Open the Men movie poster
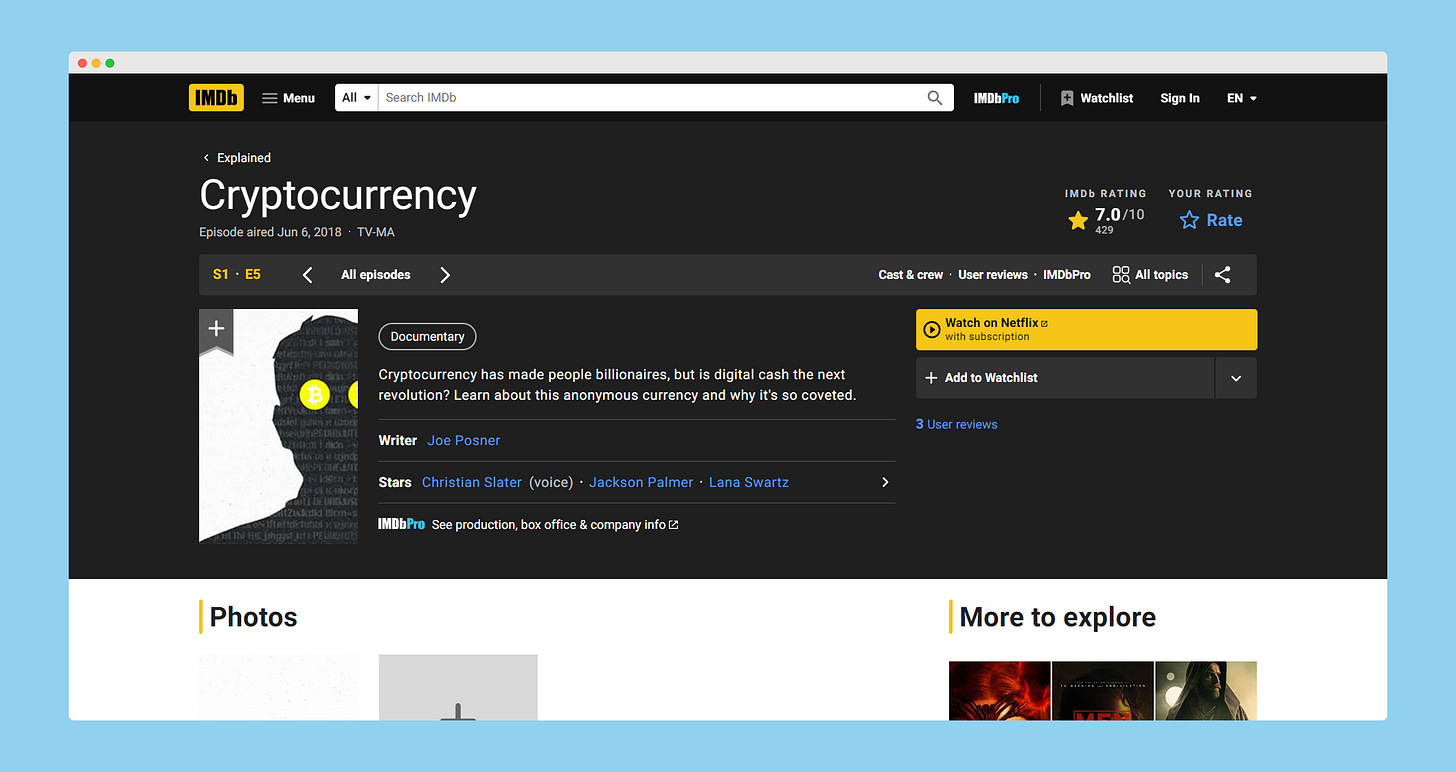 click(1102, 691)
